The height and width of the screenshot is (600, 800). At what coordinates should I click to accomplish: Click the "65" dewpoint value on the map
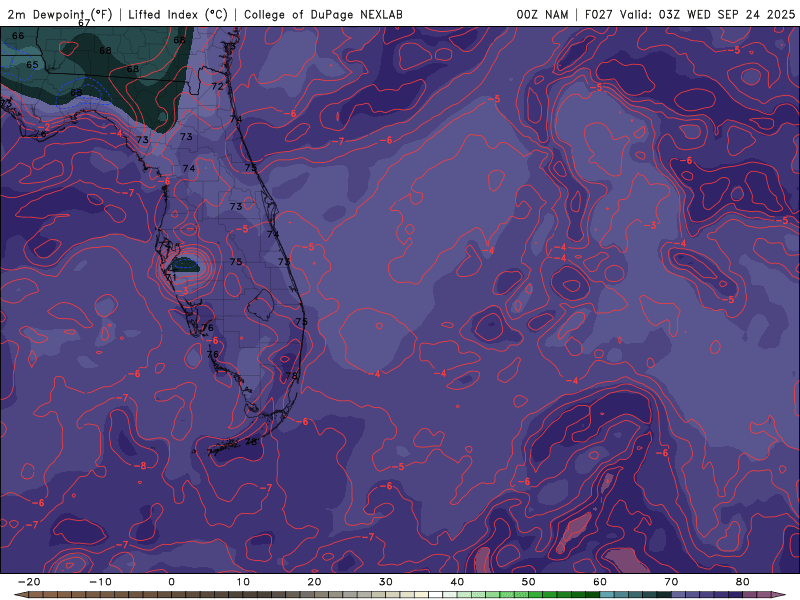click(x=32, y=65)
